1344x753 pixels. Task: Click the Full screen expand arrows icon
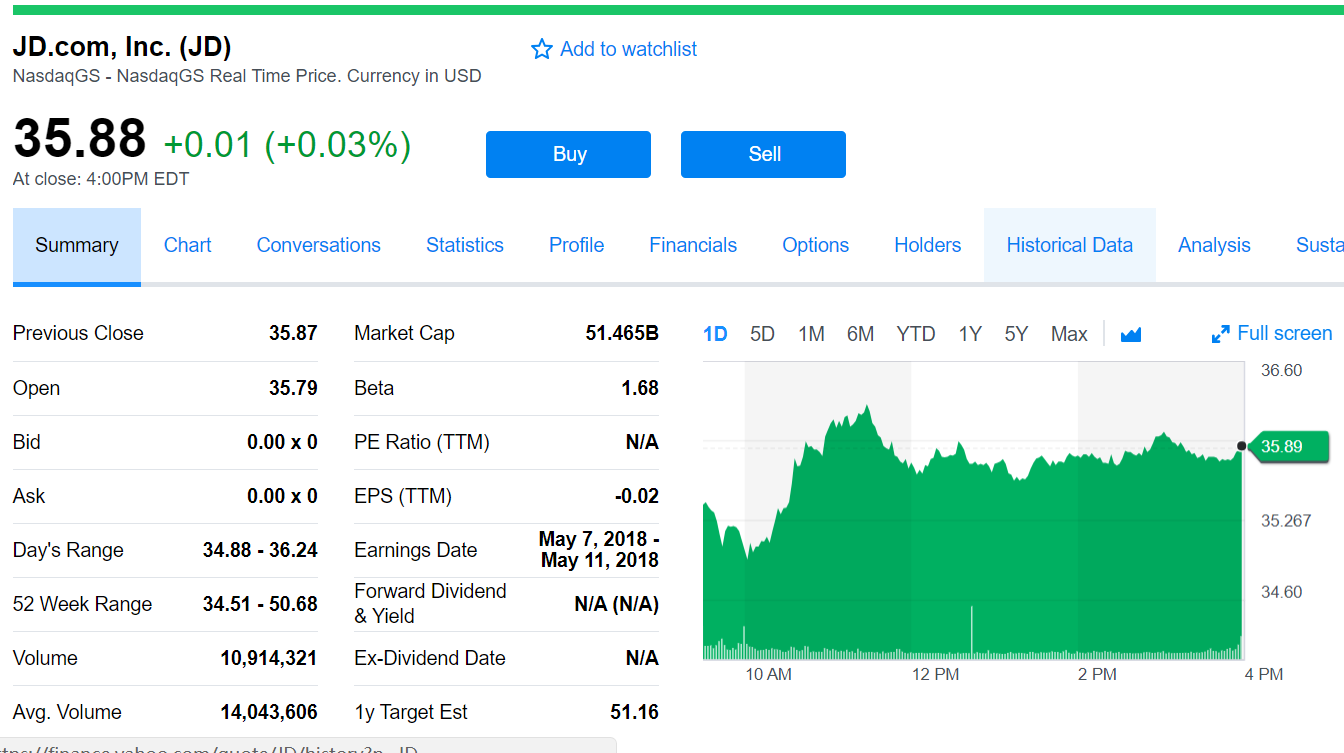click(1220, 334)
